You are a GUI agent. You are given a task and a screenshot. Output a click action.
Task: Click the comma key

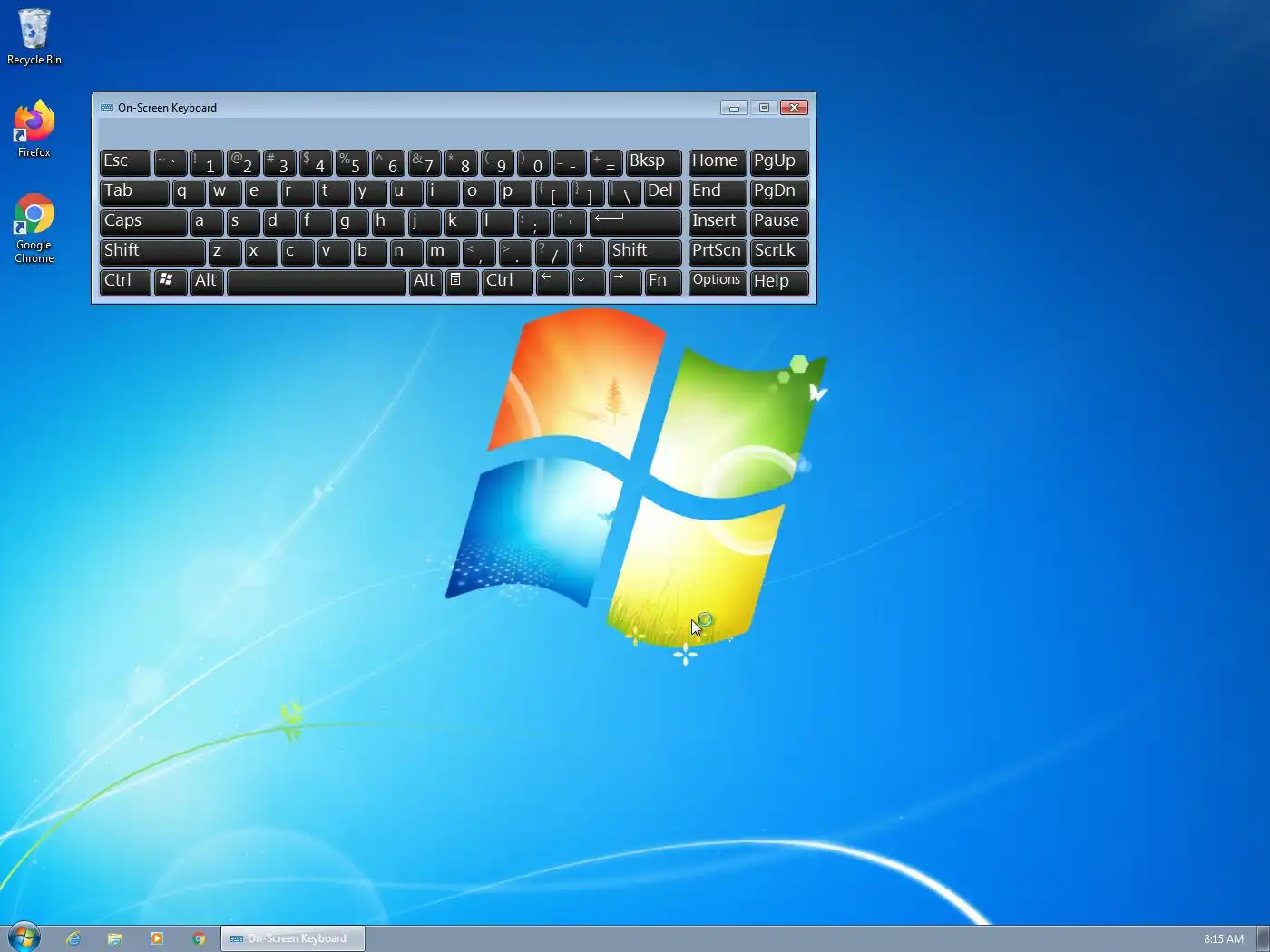point(479,252)
